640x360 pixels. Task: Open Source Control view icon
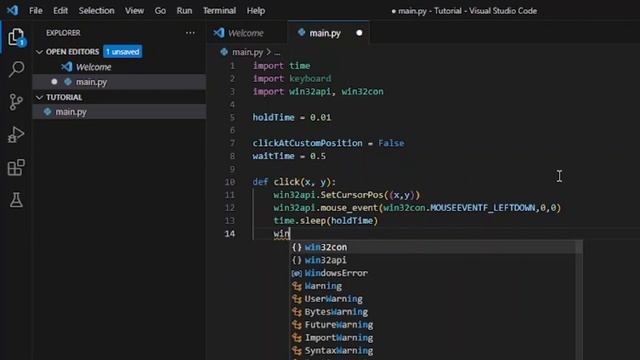coord(16,102)
